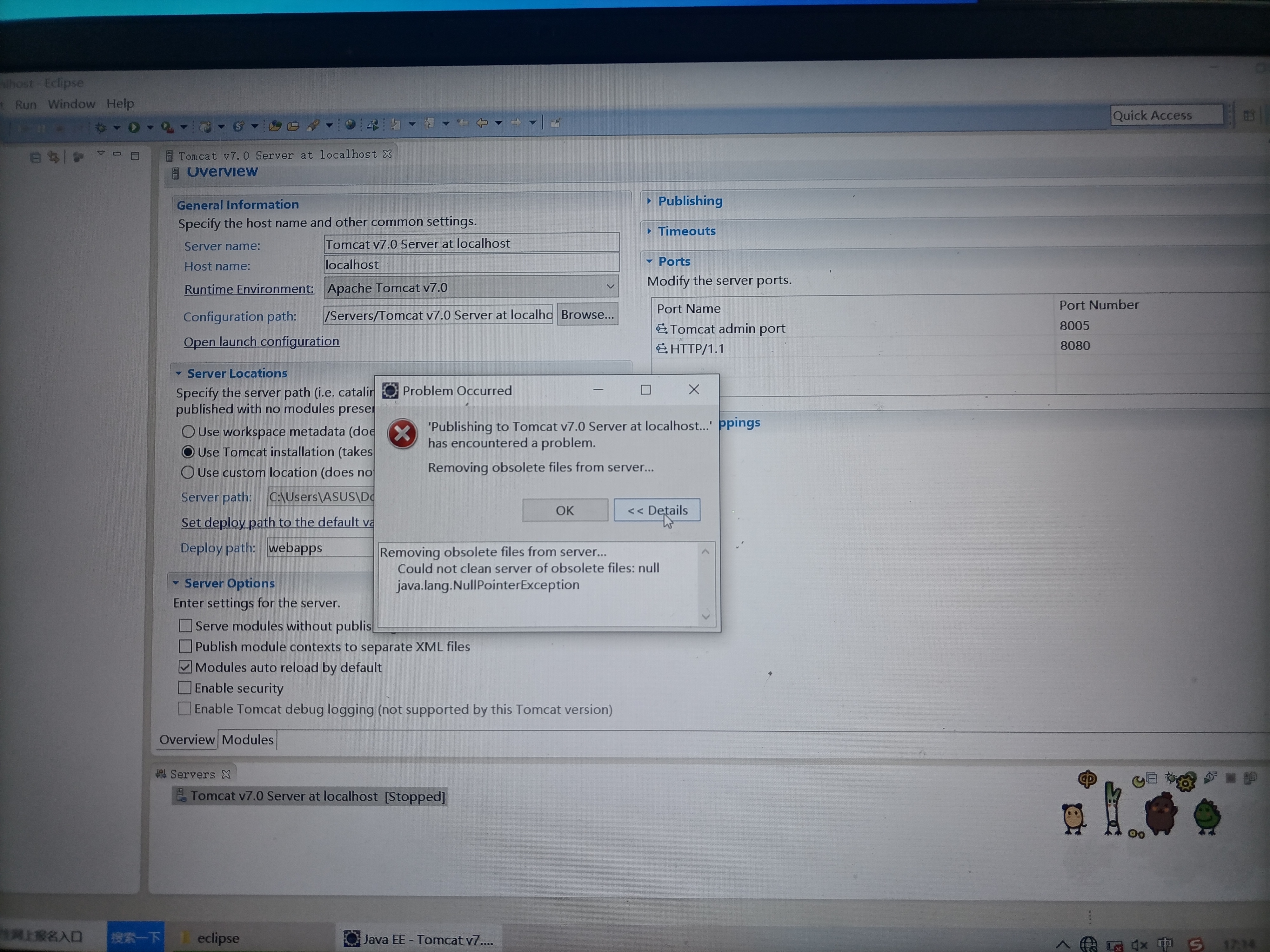Screen dimensions: 1270x952
Task: Collapse the Ports section
Action: pos(649,261)
